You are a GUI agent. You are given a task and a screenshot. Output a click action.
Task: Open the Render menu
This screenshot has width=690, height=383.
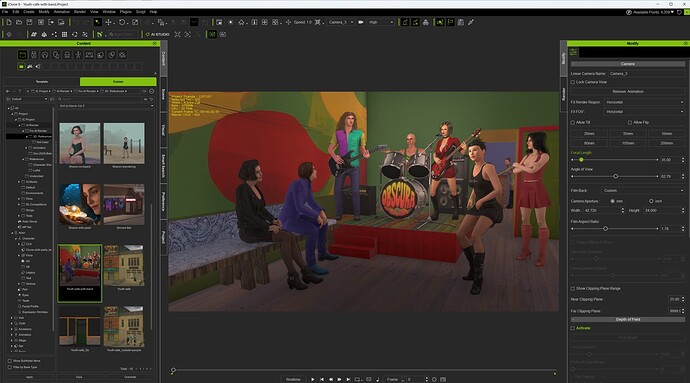(x=80, y=12)
